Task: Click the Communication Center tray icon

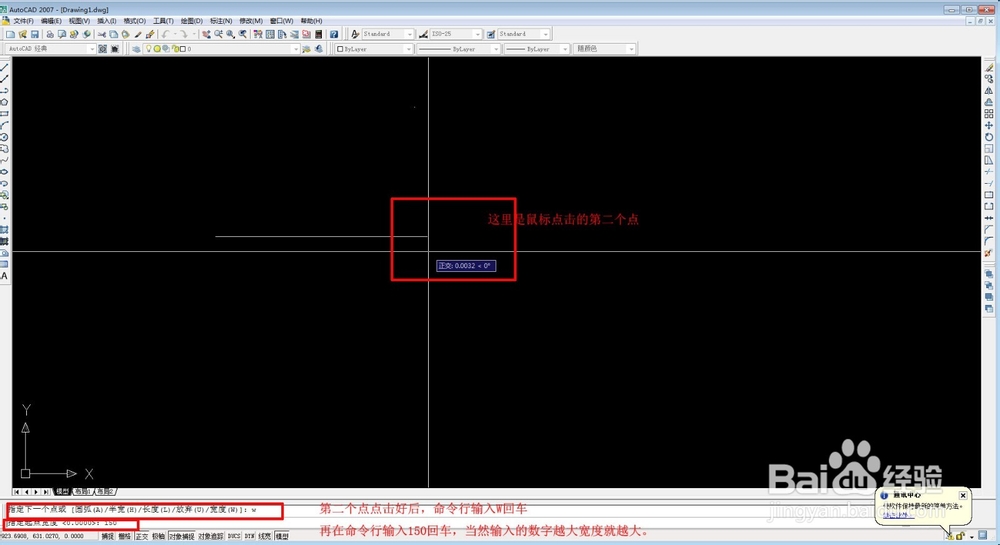Action: pos(950,536)
